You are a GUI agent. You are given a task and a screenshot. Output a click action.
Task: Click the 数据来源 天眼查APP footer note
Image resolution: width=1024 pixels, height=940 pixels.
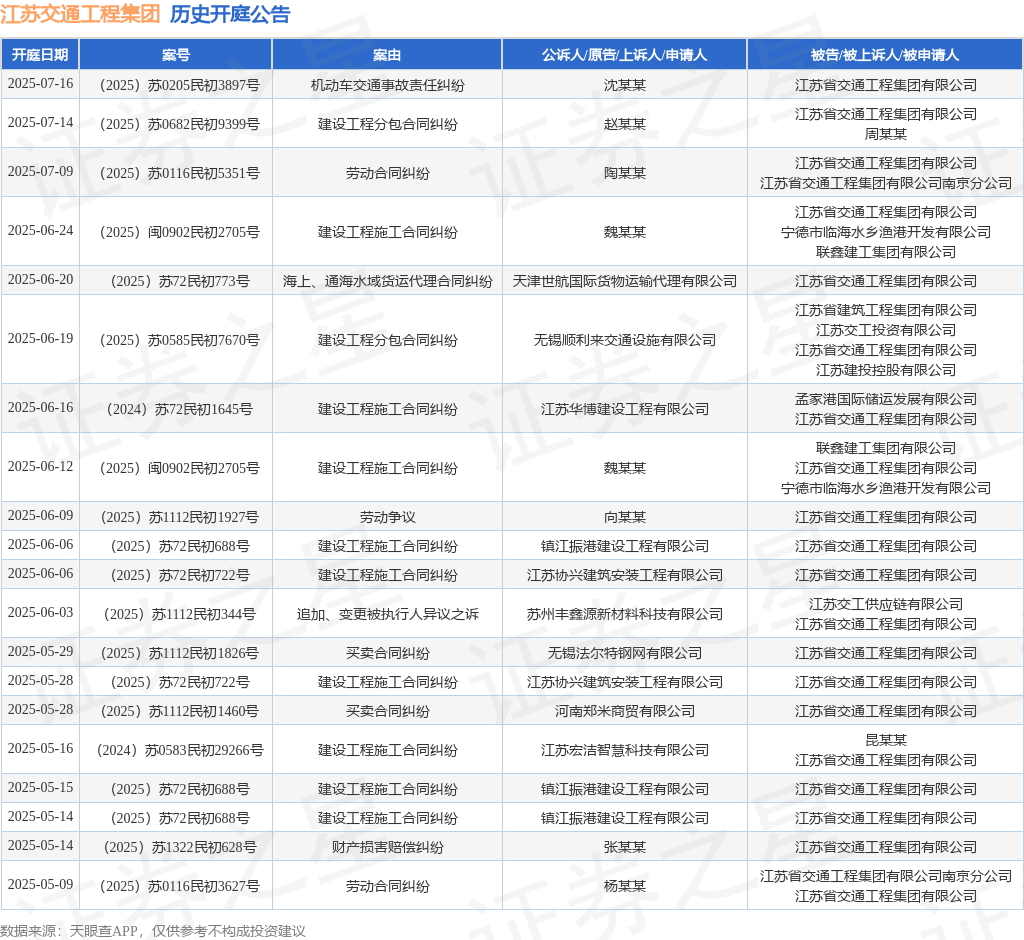click(x=153, y=931)
